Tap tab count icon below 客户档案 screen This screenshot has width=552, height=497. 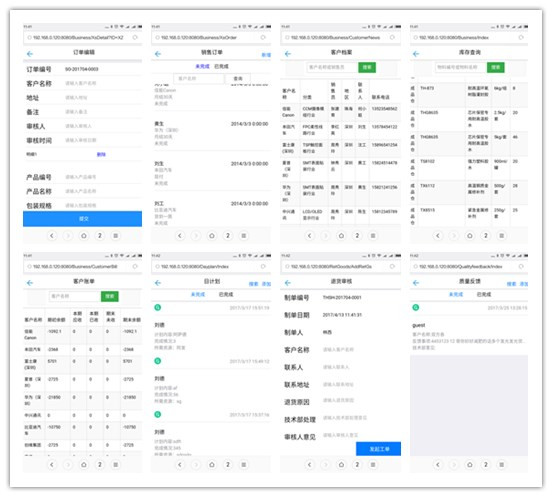click(x=357, y=236)
